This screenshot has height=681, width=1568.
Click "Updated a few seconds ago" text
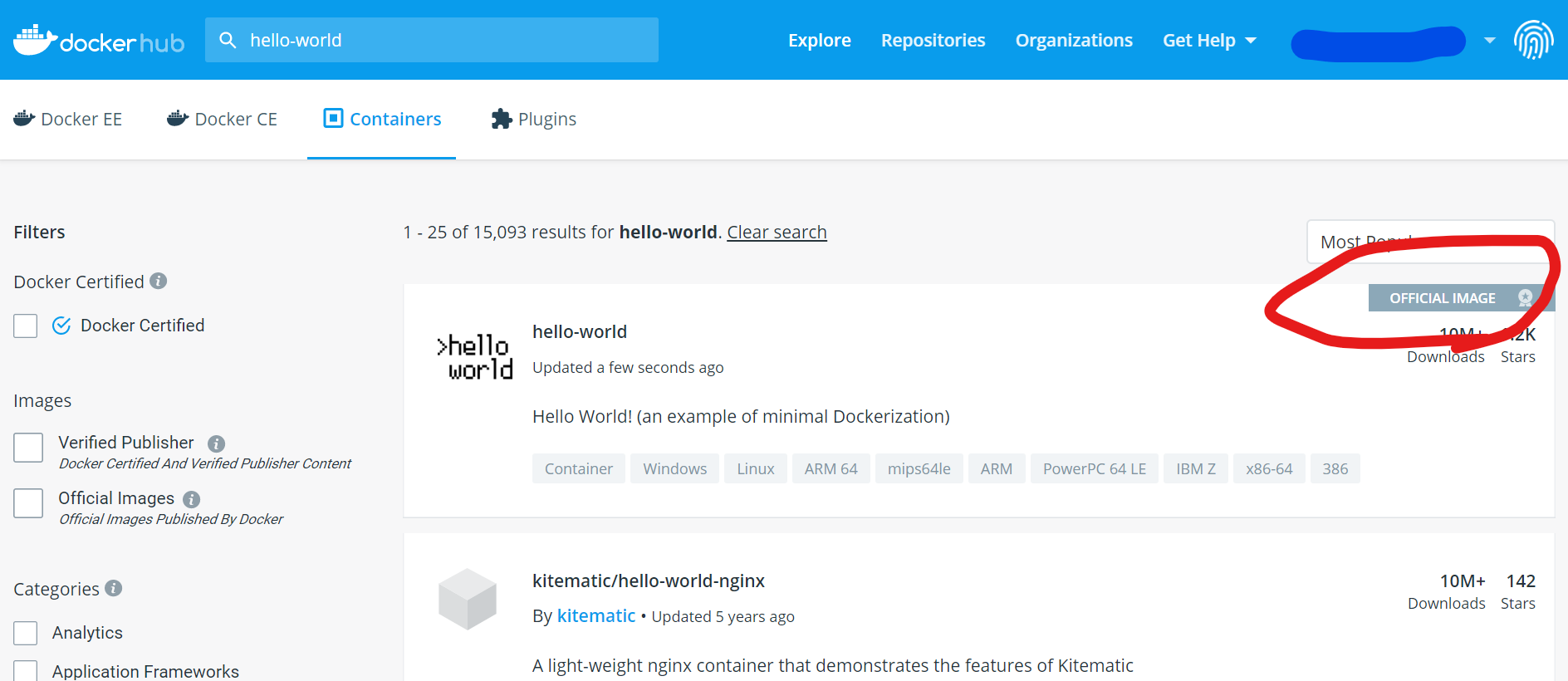[x=628, y=367]
